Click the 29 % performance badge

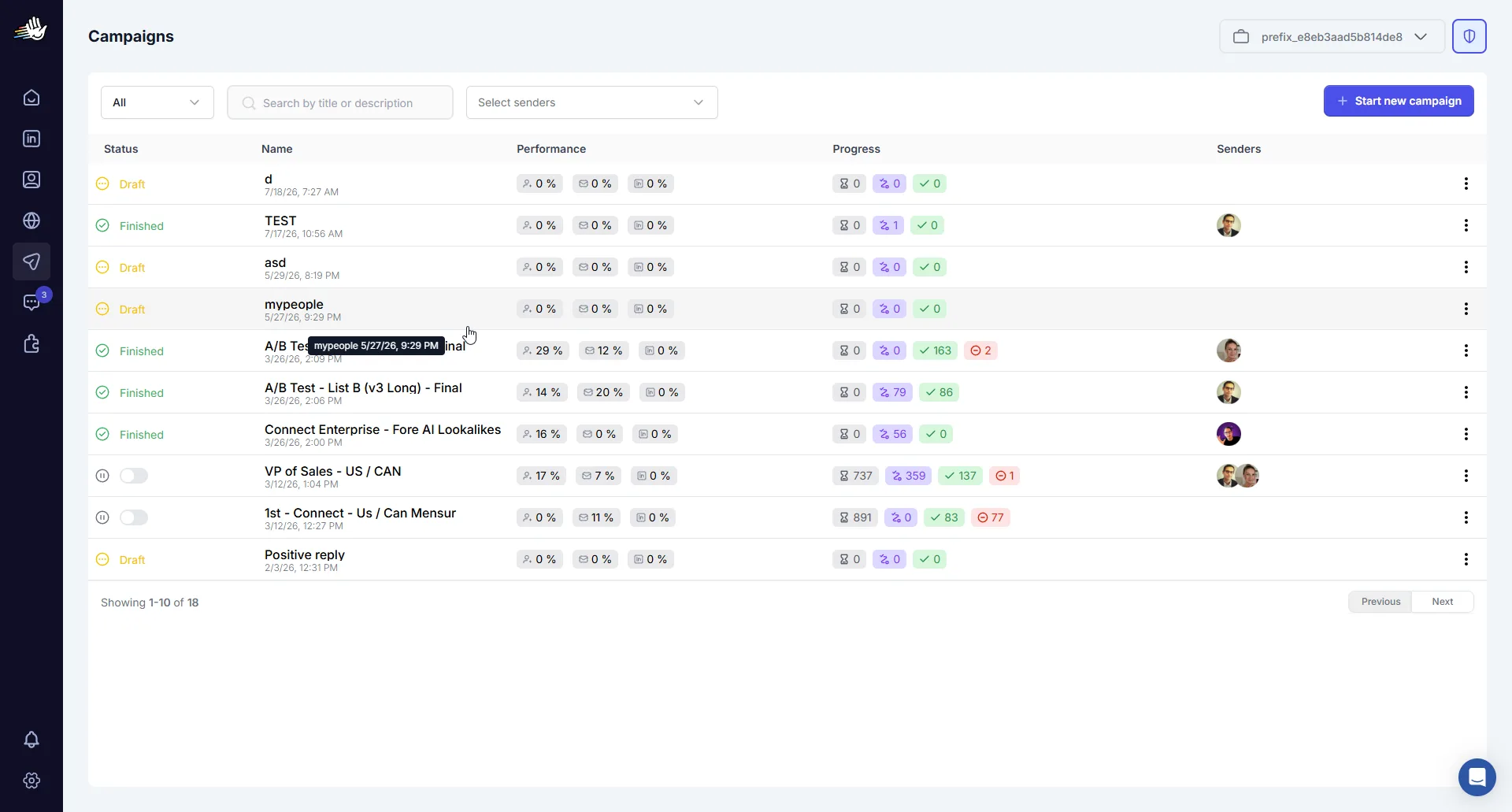coord(543,350)
